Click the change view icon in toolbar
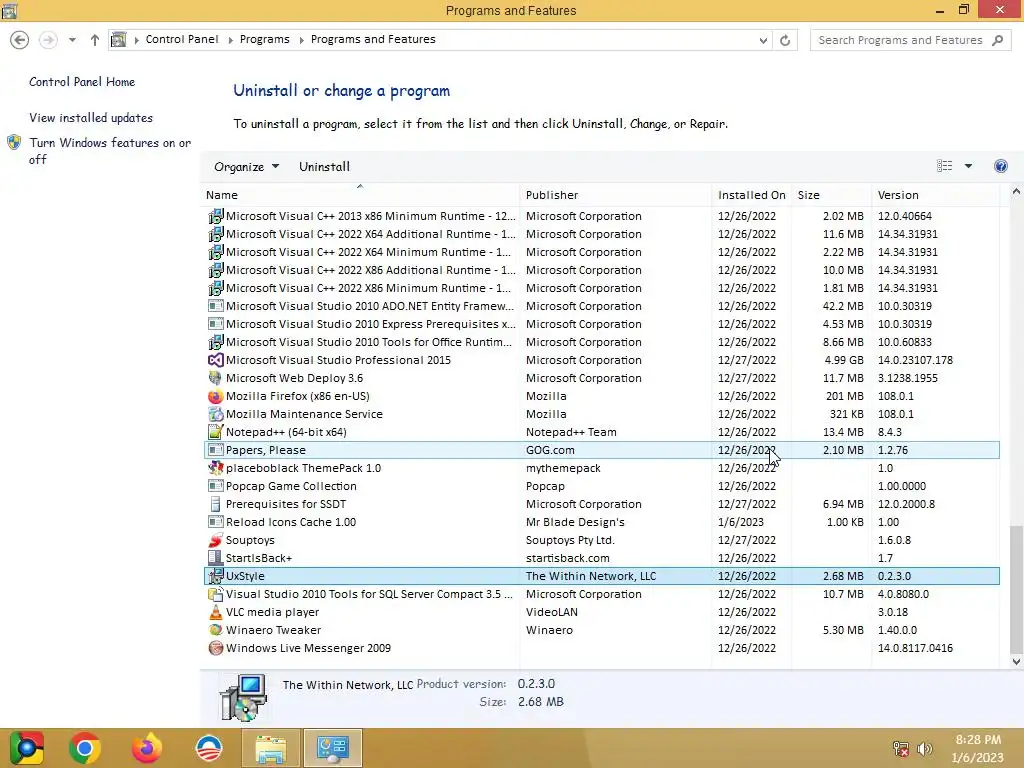 coord(944,166)
